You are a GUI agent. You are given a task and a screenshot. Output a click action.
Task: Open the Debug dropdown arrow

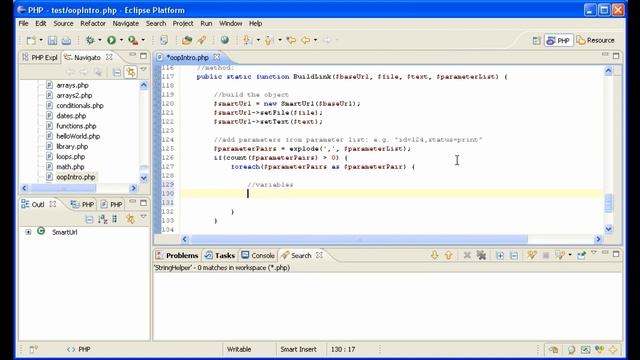[100, 40]
